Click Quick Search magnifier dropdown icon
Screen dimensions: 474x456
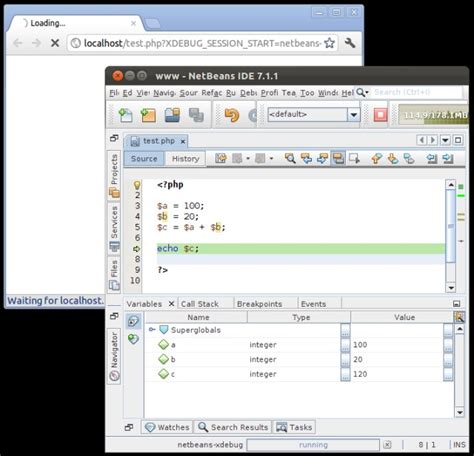[x=362, y=92]
